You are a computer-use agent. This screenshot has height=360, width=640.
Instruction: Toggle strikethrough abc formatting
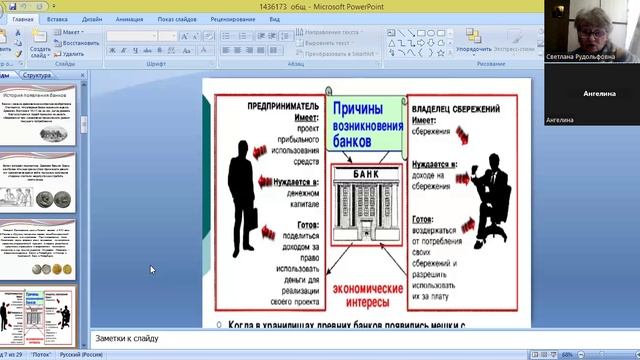point(147,50)
